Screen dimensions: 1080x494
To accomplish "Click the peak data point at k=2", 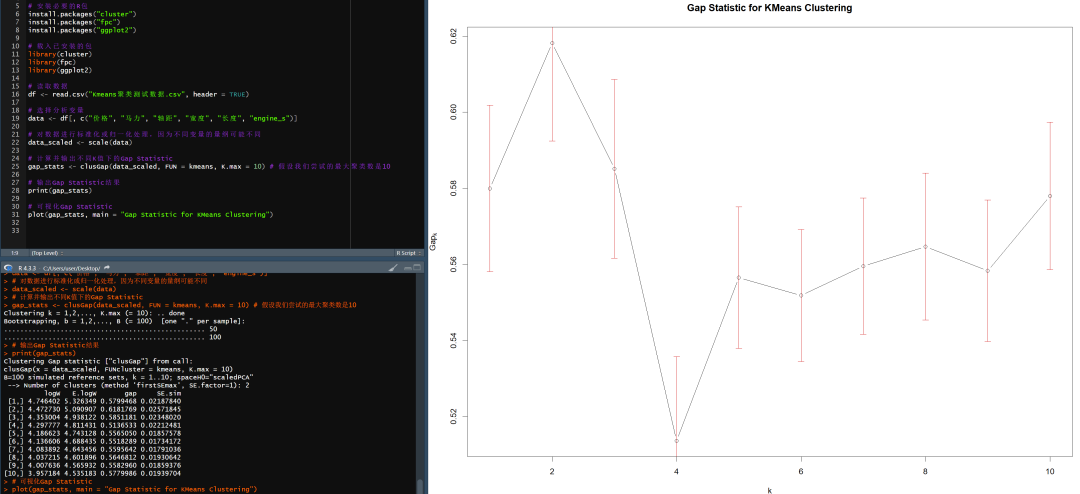I will tap(552, 43).
